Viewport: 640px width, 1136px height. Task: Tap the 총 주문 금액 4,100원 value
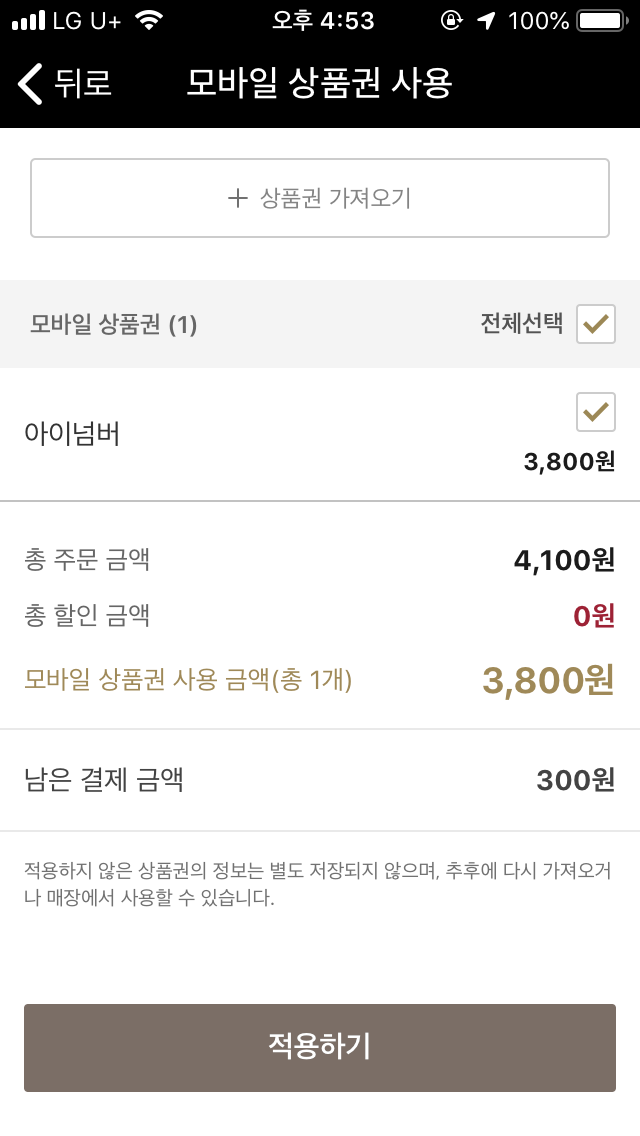564,560
